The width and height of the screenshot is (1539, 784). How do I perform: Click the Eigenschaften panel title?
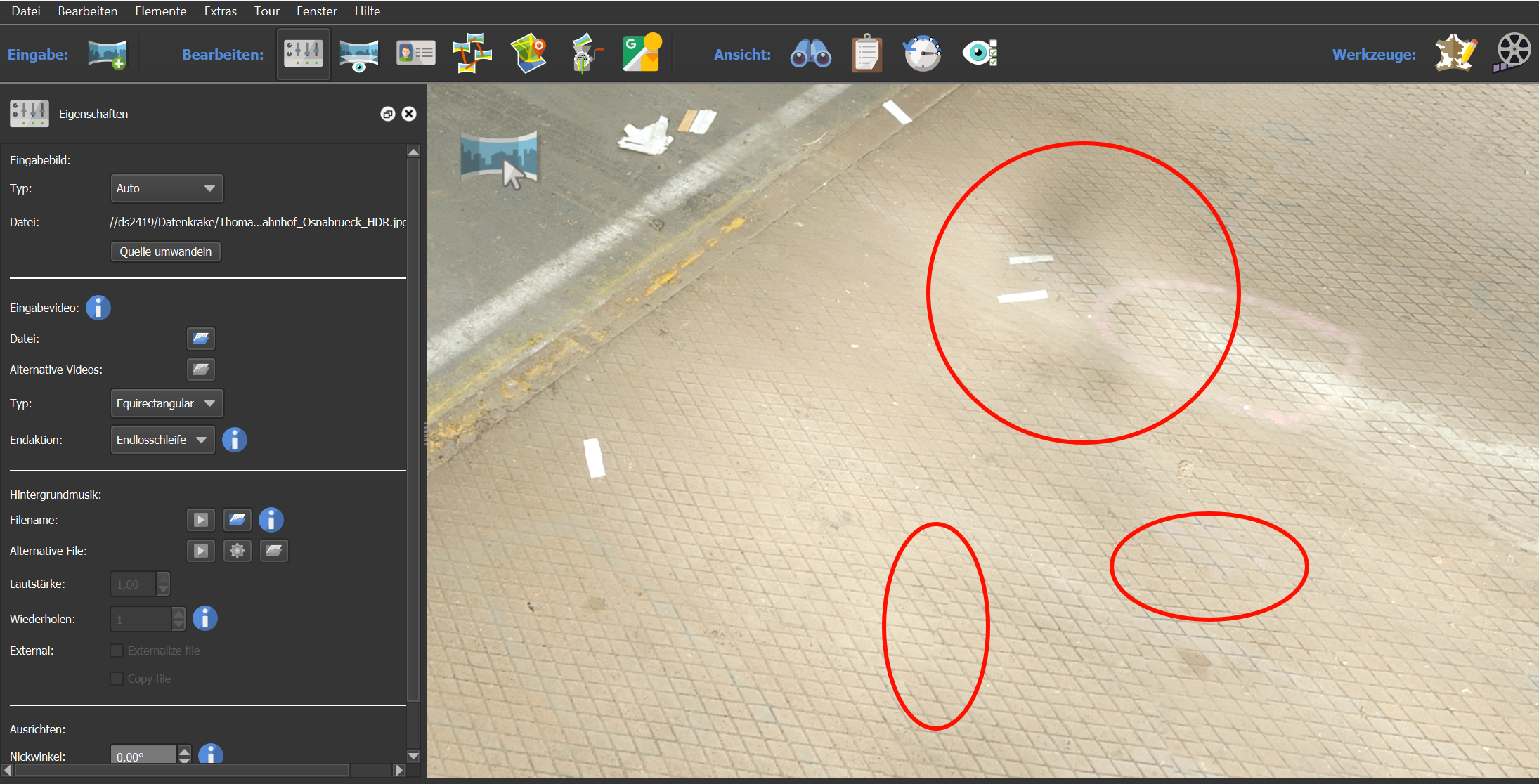coord(93,114)
